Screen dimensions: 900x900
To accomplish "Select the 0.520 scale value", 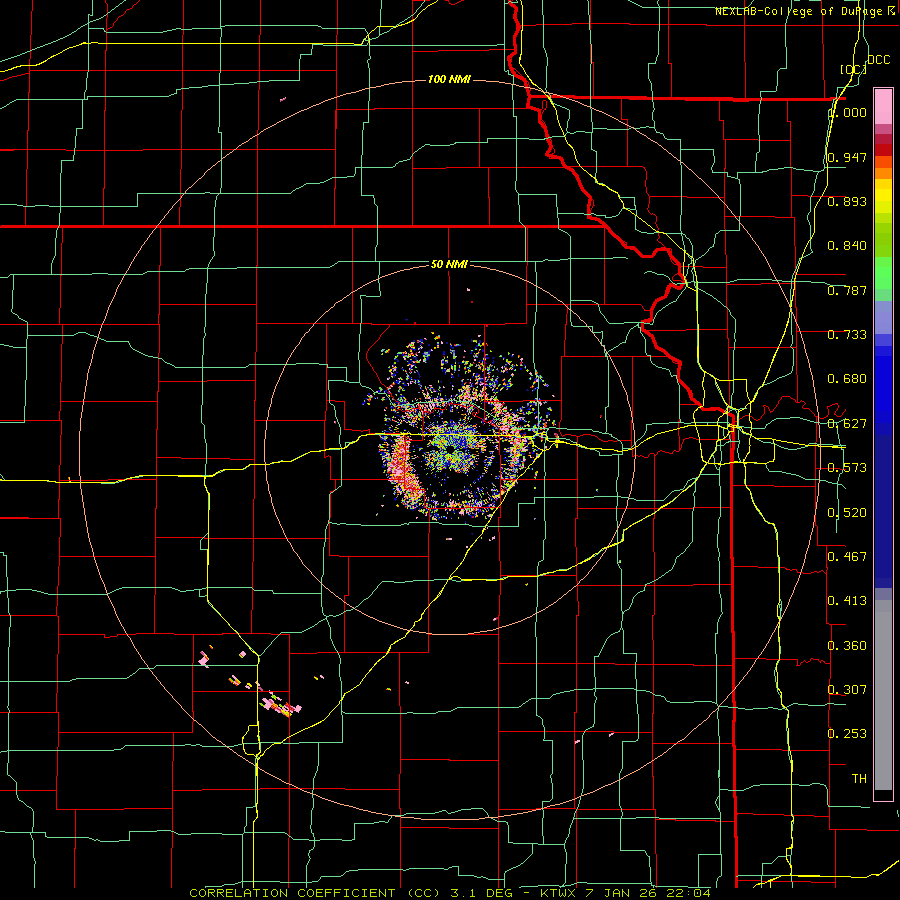I will (847, 512).
